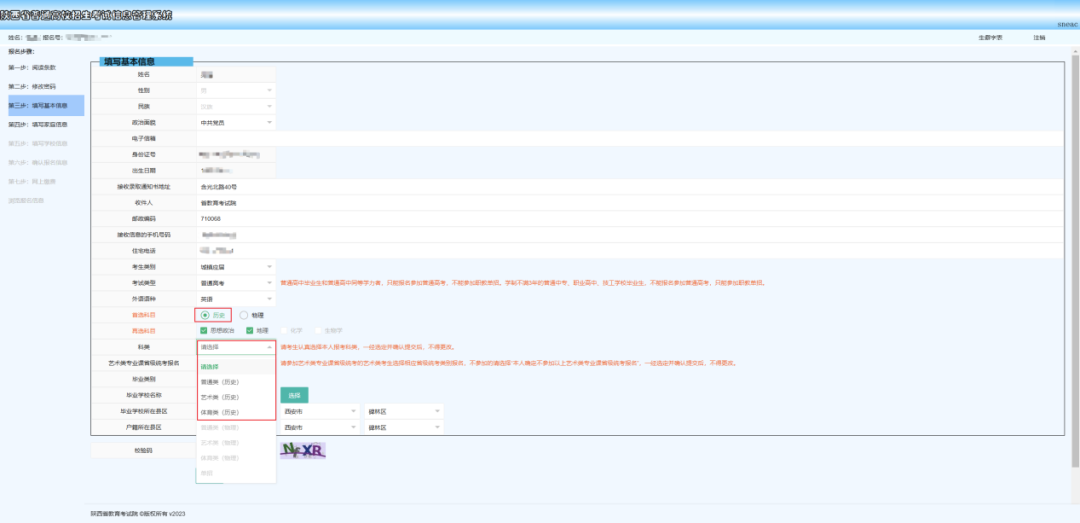
Task: Pick 体育类（历史） option
Action: [220, 412]
